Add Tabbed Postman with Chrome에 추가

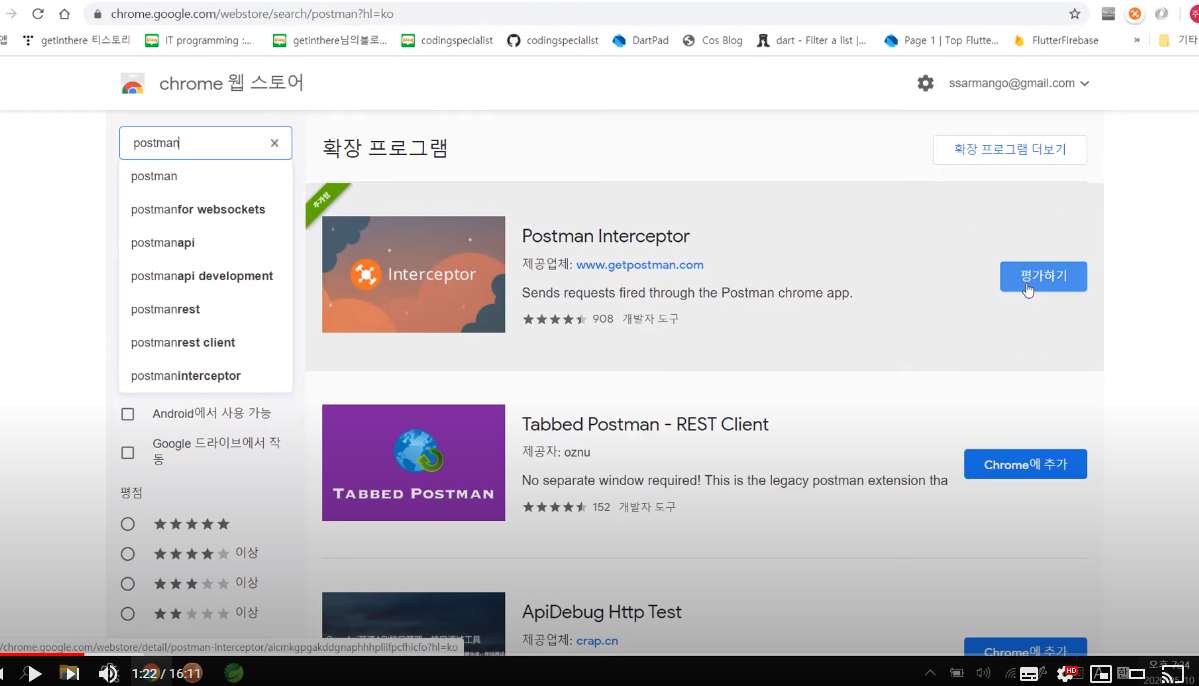coord(1025,464)
